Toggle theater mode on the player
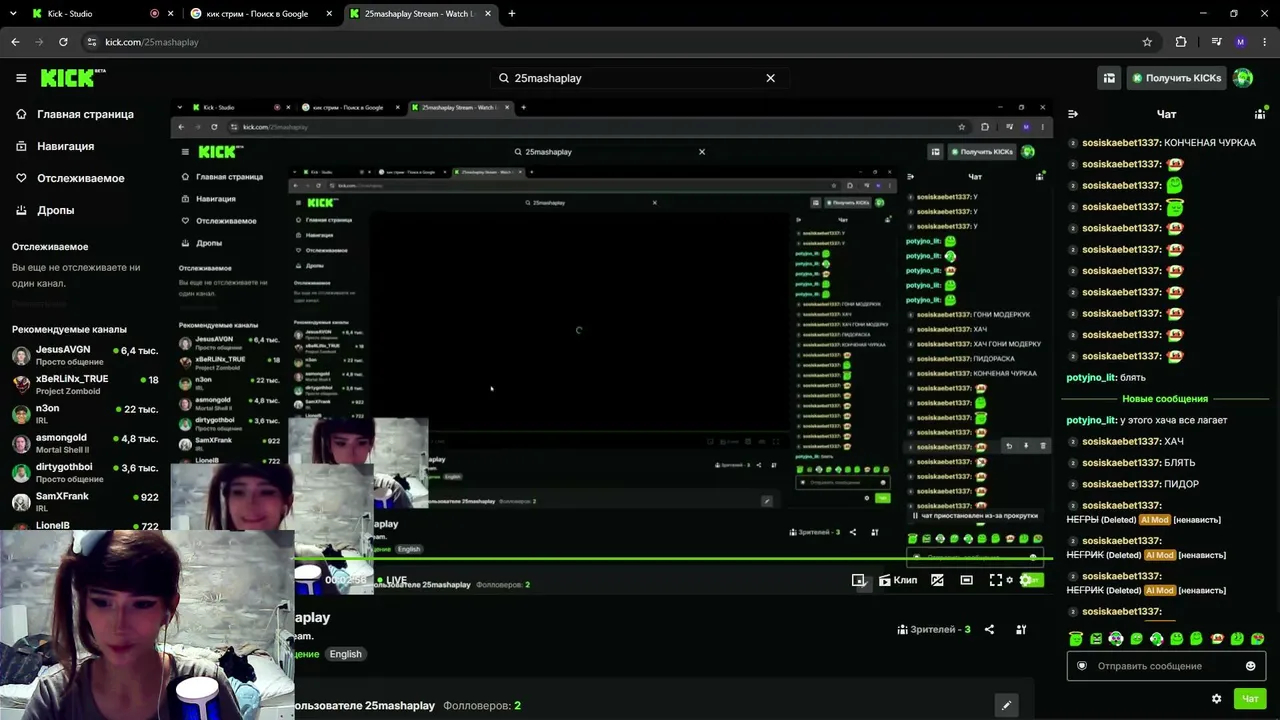Image resolution: width=1280 pixels, height=720 pixels. tap(966, 580)
